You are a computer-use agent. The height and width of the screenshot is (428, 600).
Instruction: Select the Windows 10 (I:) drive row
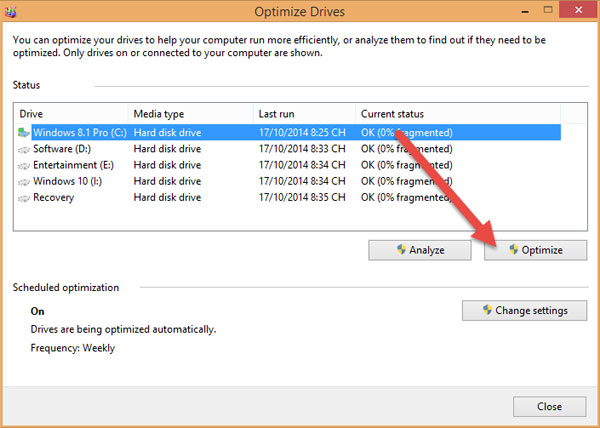[x=290, y=181]
